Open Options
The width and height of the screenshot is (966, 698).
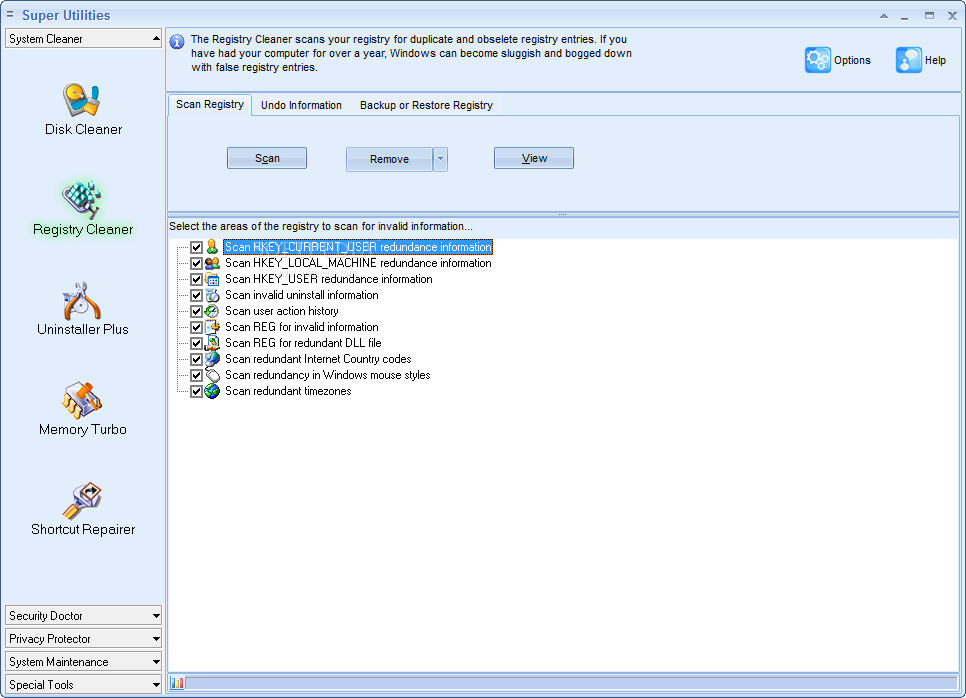[x=838, y=60]
